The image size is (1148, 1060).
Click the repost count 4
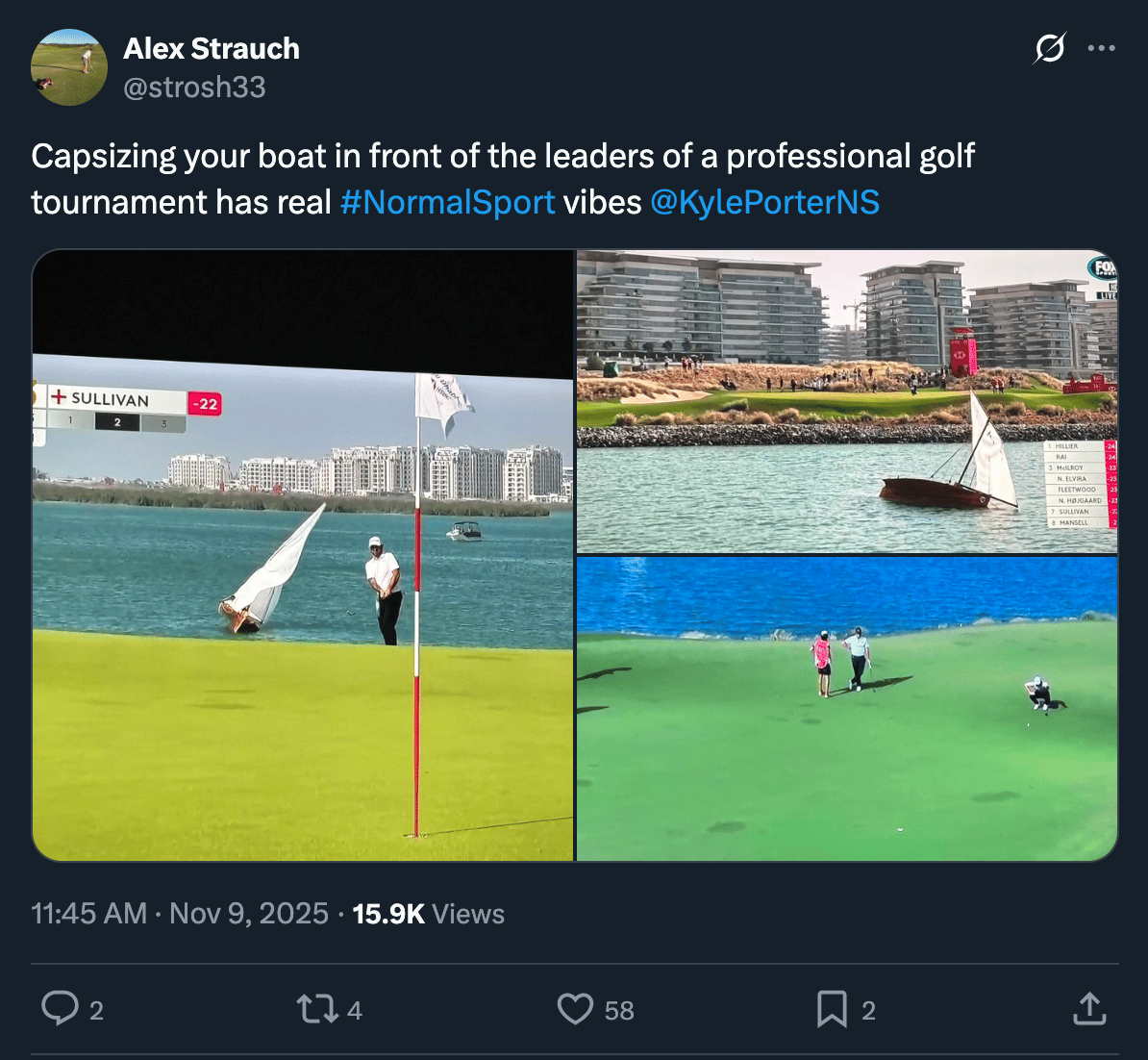point(355,1010)
